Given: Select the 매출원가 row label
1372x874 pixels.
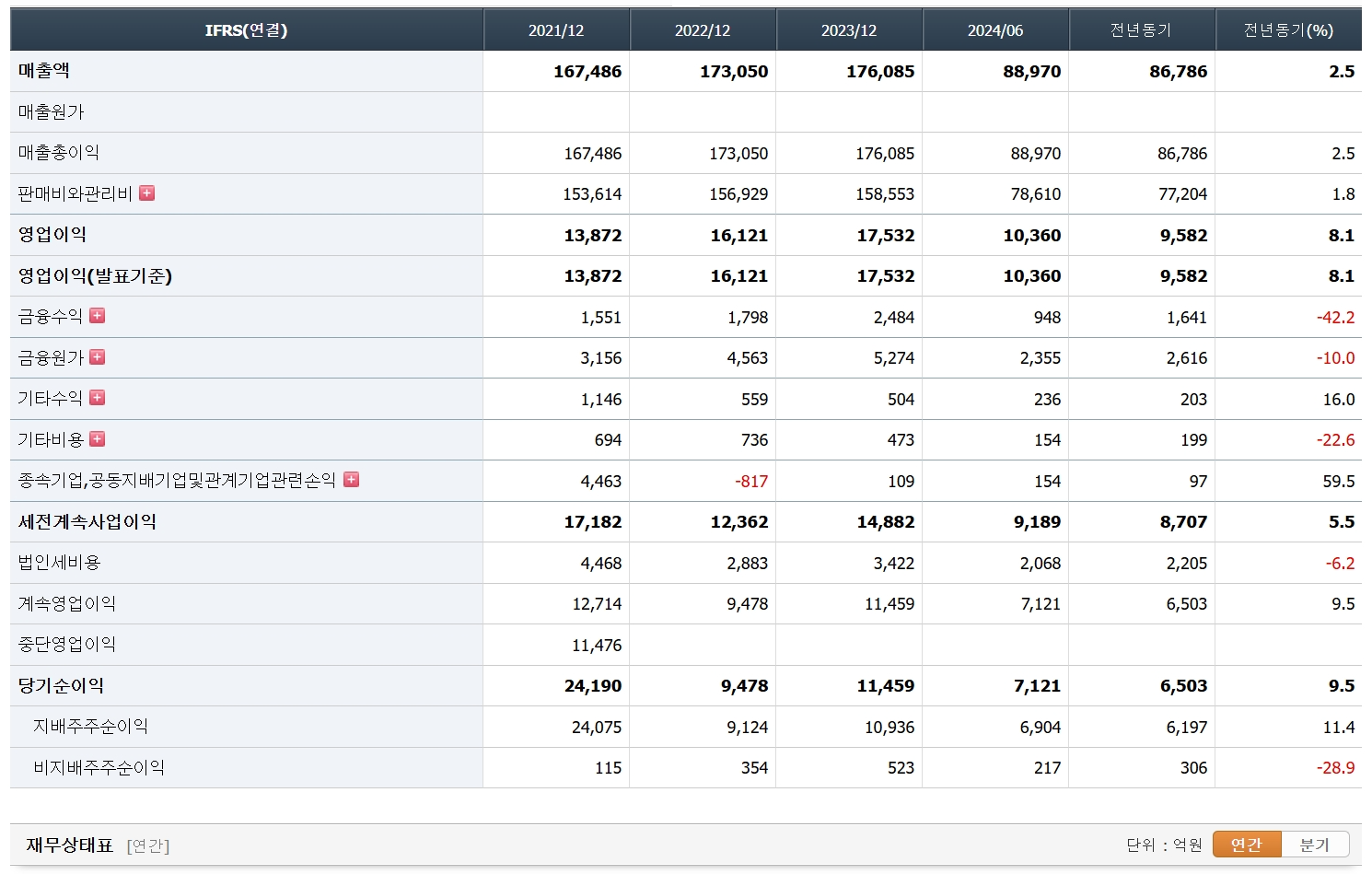Looking at the screenshot, I should pyautogui.click(x=52, y=112).
